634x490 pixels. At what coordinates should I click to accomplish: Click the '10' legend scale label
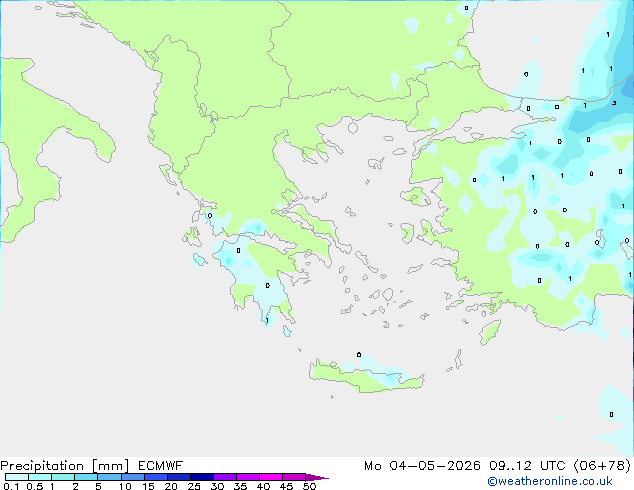tap(125, 486)
